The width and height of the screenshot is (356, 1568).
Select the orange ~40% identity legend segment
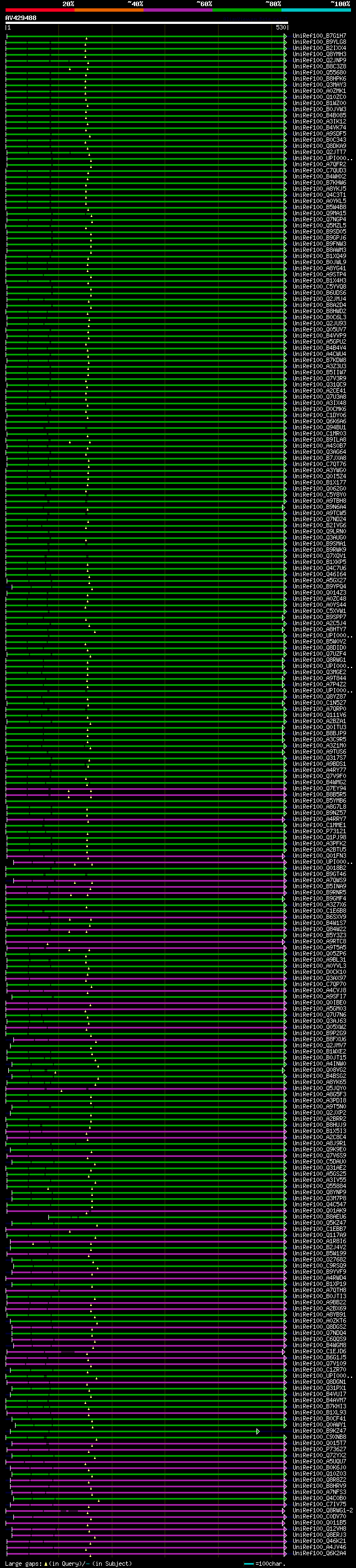tap(110, 10)
